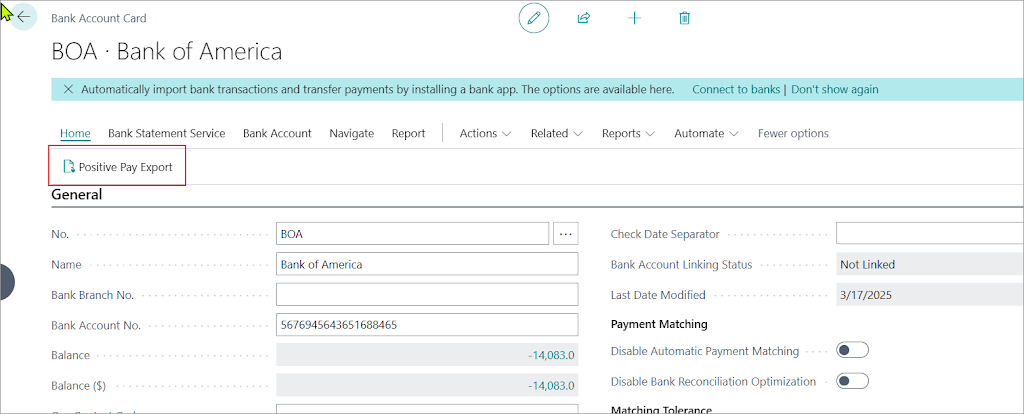Image resolution: width=1024 pixels, height=414 pixels.
Task: Click the Payment Matching heading
Action: 659,324
